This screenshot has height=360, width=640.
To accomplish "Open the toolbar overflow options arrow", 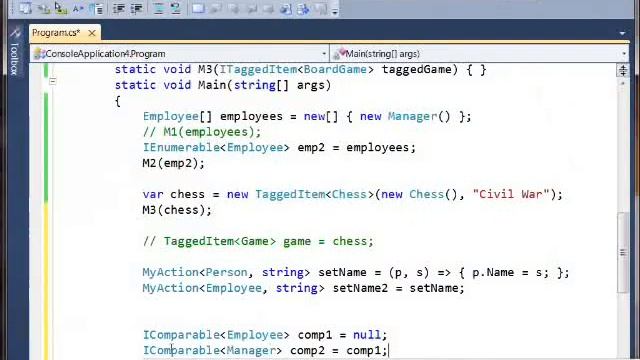I will [x=335, y=12].
